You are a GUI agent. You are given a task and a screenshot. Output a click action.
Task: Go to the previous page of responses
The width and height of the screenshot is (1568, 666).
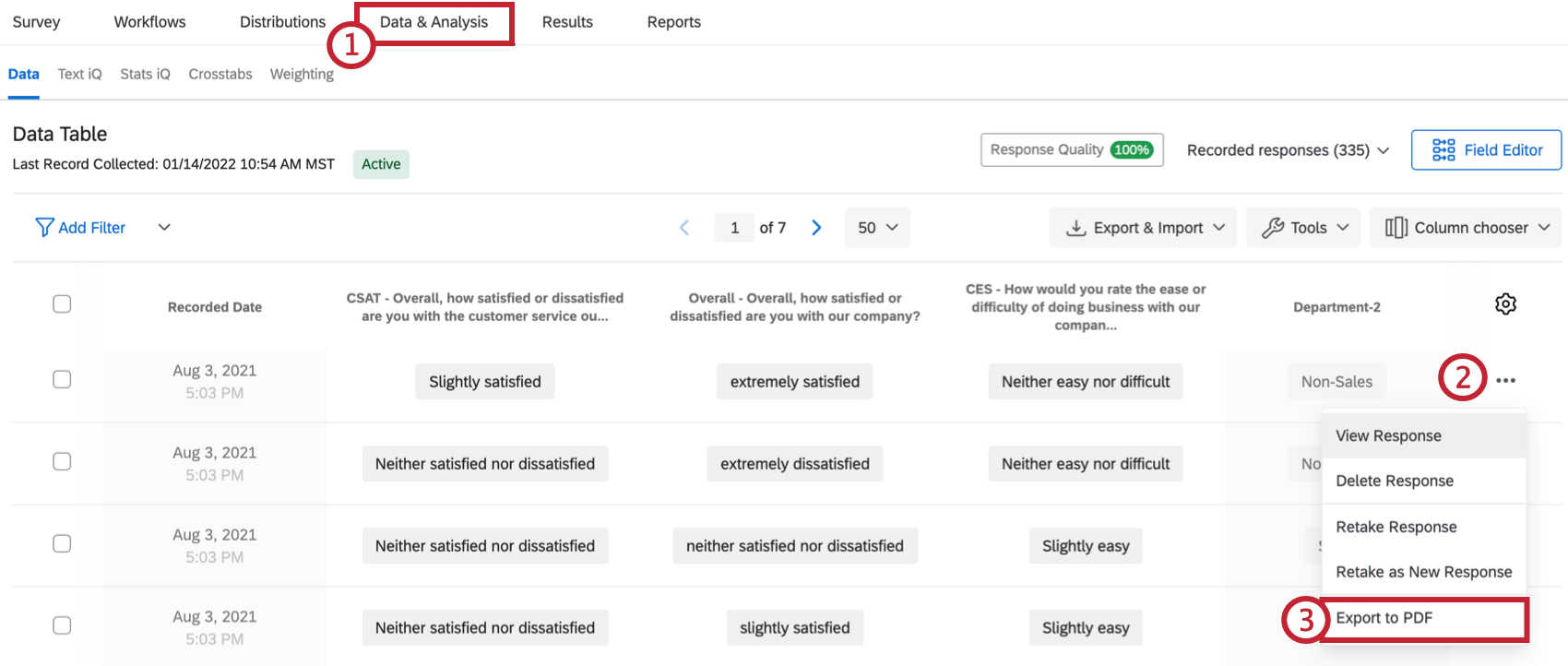pyautogui.click(x=684, y=228)
